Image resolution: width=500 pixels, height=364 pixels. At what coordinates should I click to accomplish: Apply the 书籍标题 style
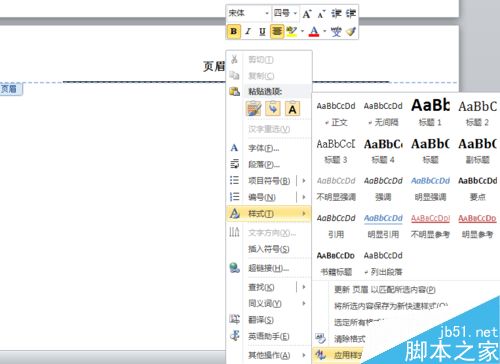(336, 263)
